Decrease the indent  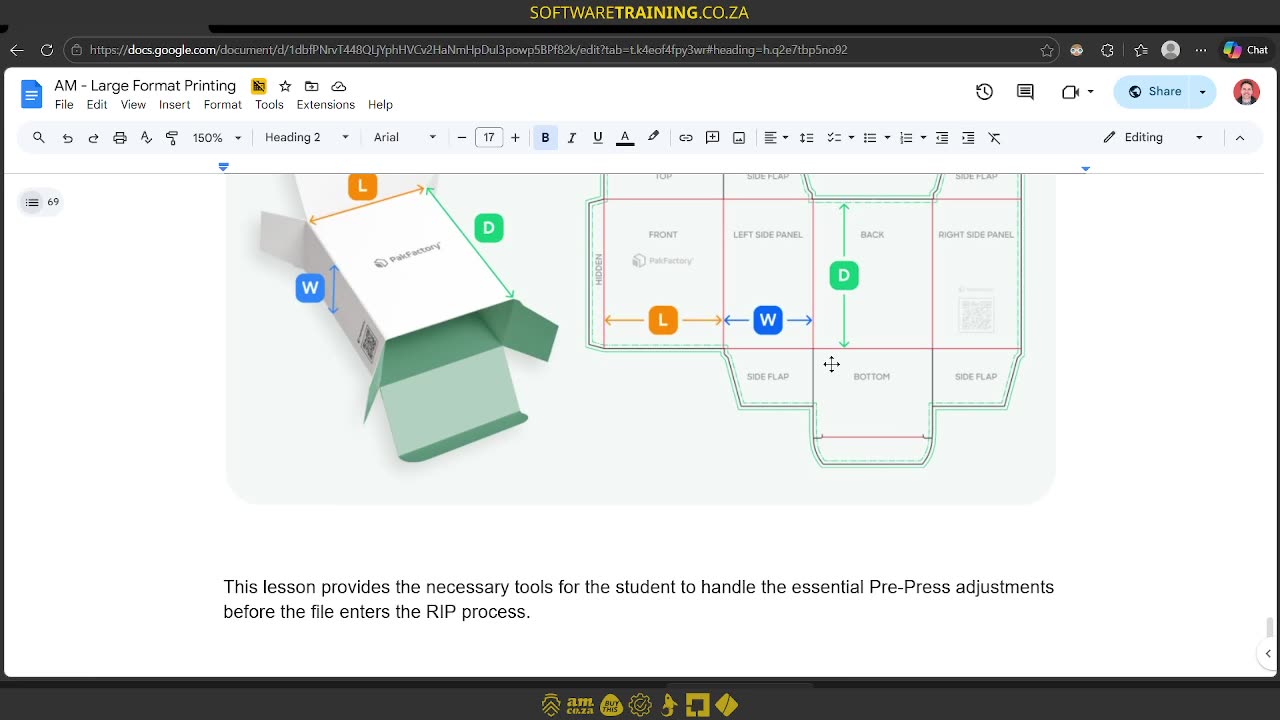tap(942, 137)
